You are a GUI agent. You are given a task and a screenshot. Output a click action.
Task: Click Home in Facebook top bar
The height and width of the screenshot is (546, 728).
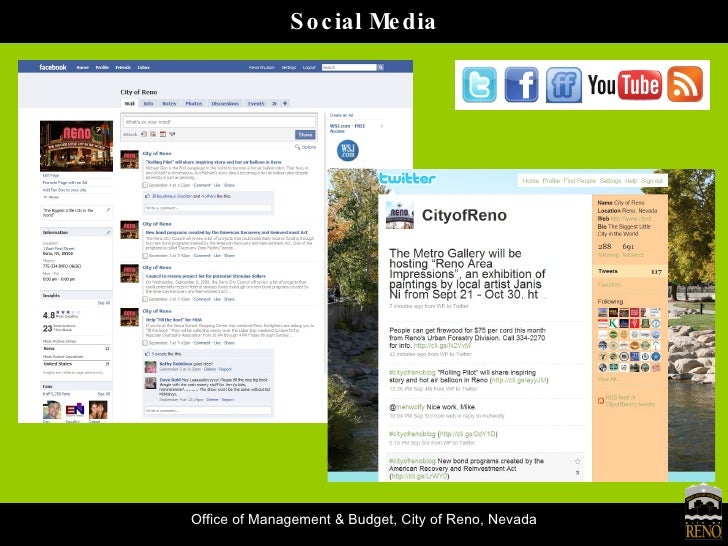coord(83,68)
